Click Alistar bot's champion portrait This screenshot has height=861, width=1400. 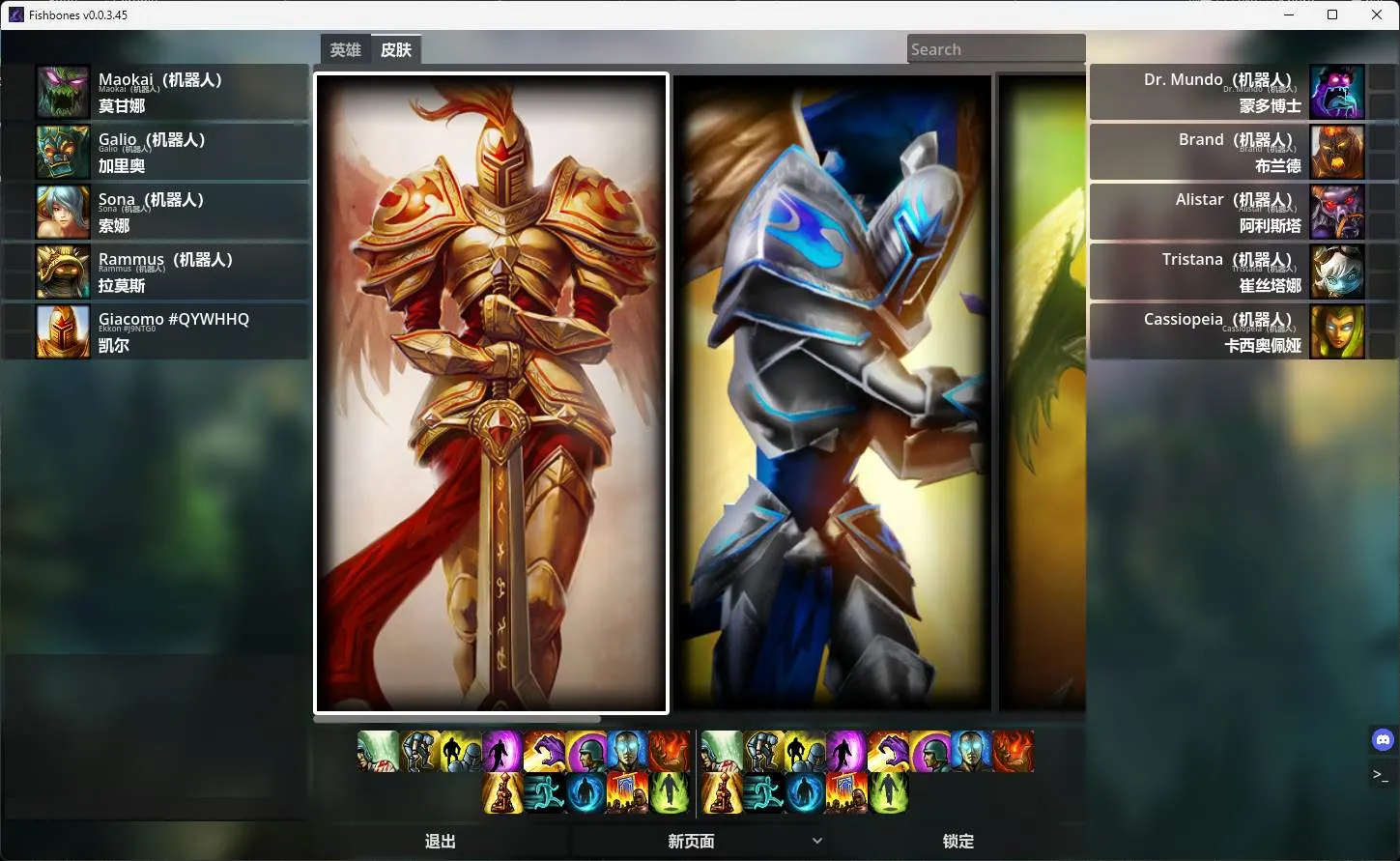(1337, 212)
